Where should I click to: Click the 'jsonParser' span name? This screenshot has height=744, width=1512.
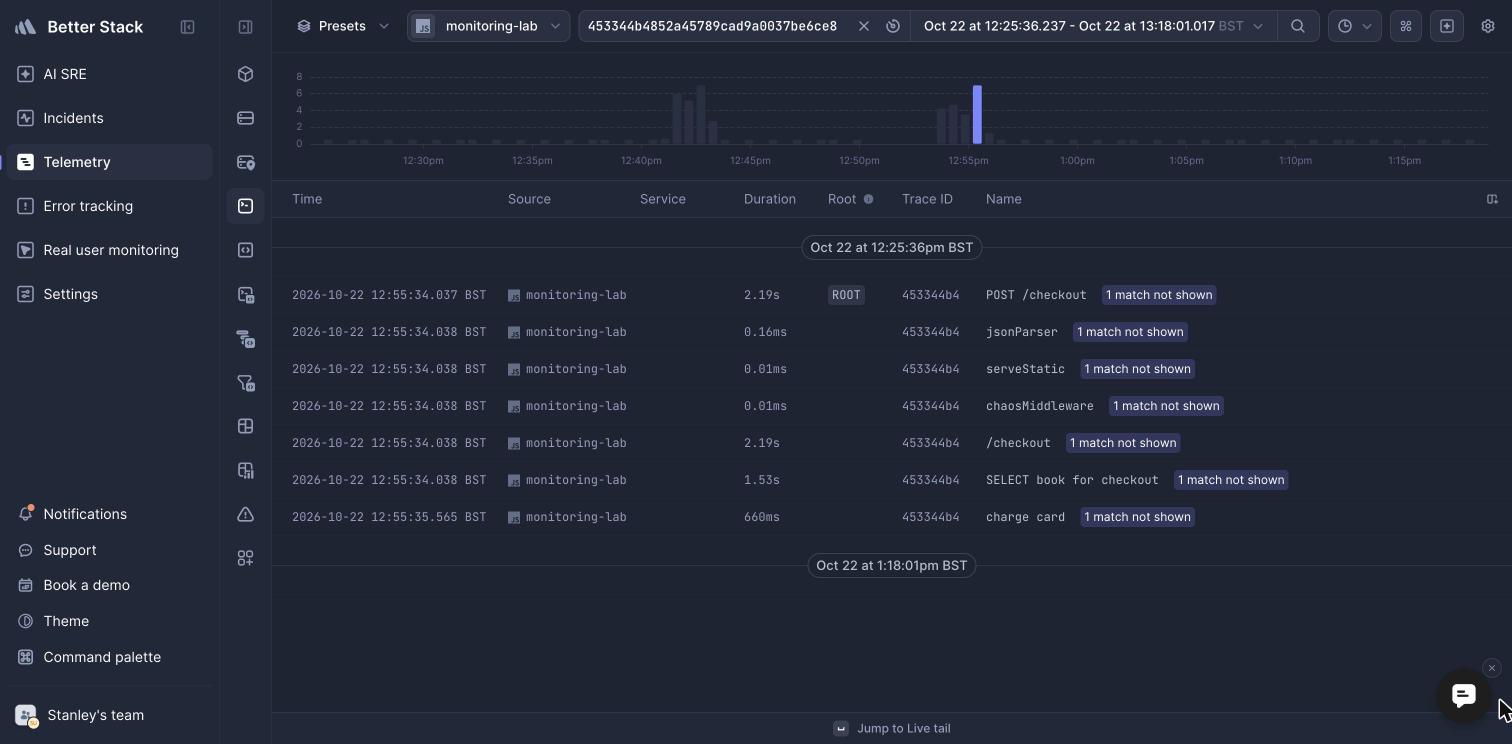(x=1022, y=332)
